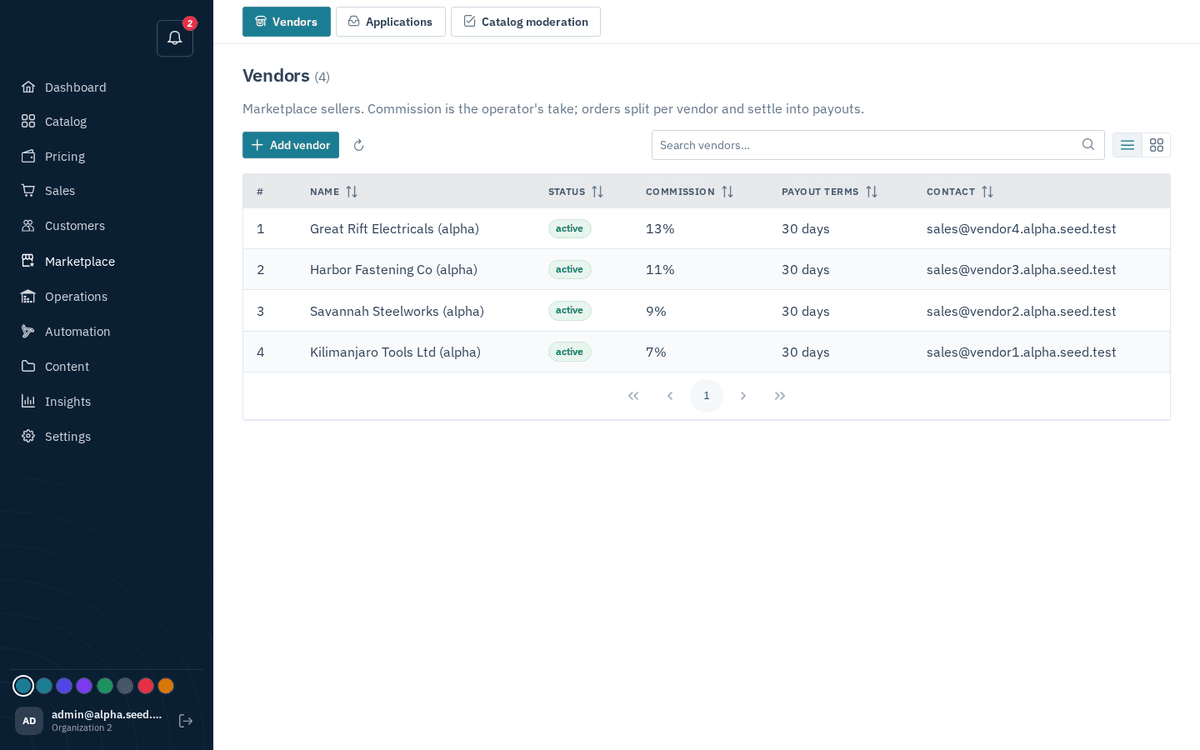The height and width of the screenshot is (750, 1200).
Task: Open the notifications bell
Action: 175,38
